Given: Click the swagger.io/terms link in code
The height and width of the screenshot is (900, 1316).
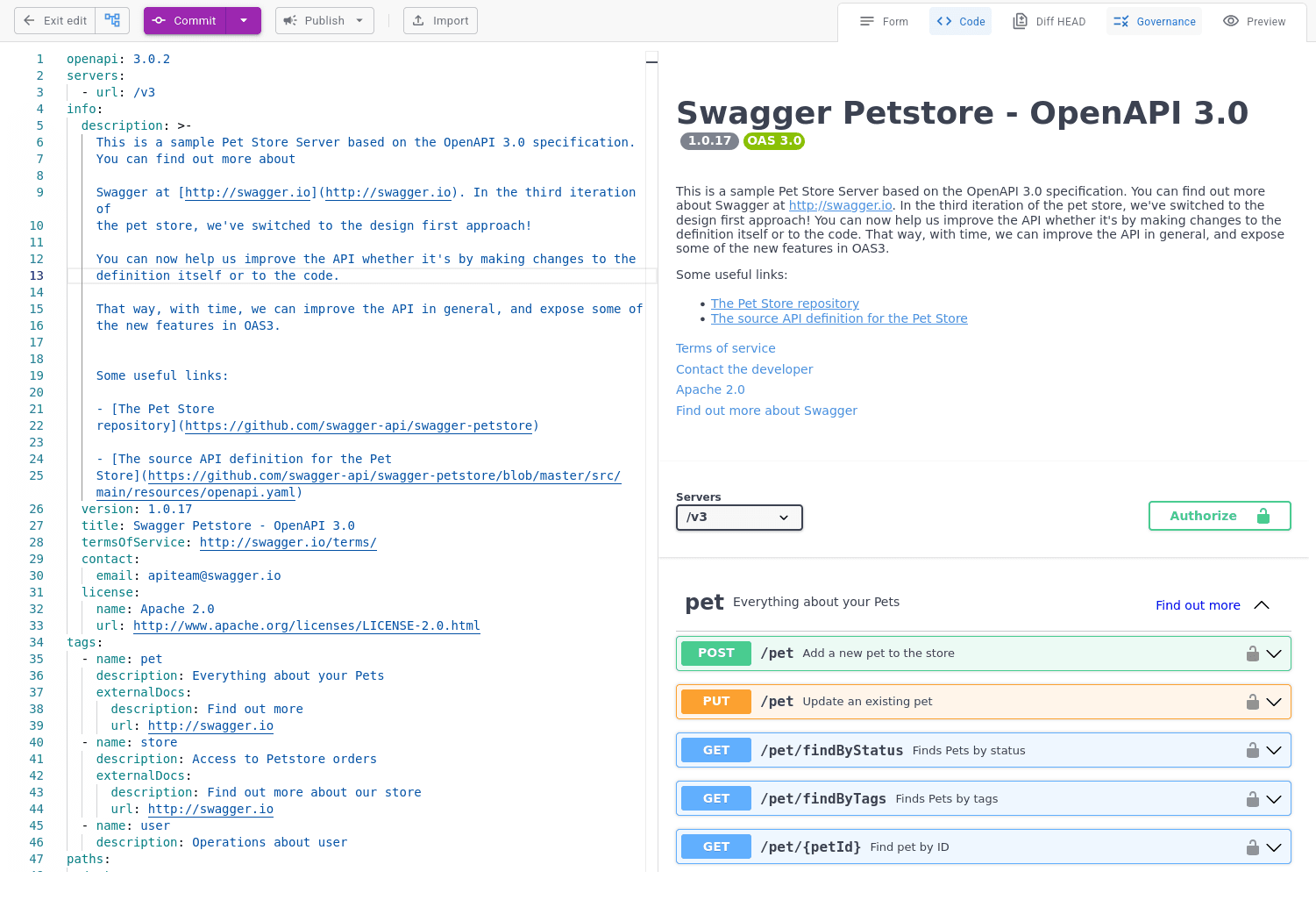Looking at the screenshot, I should [288, 542].
